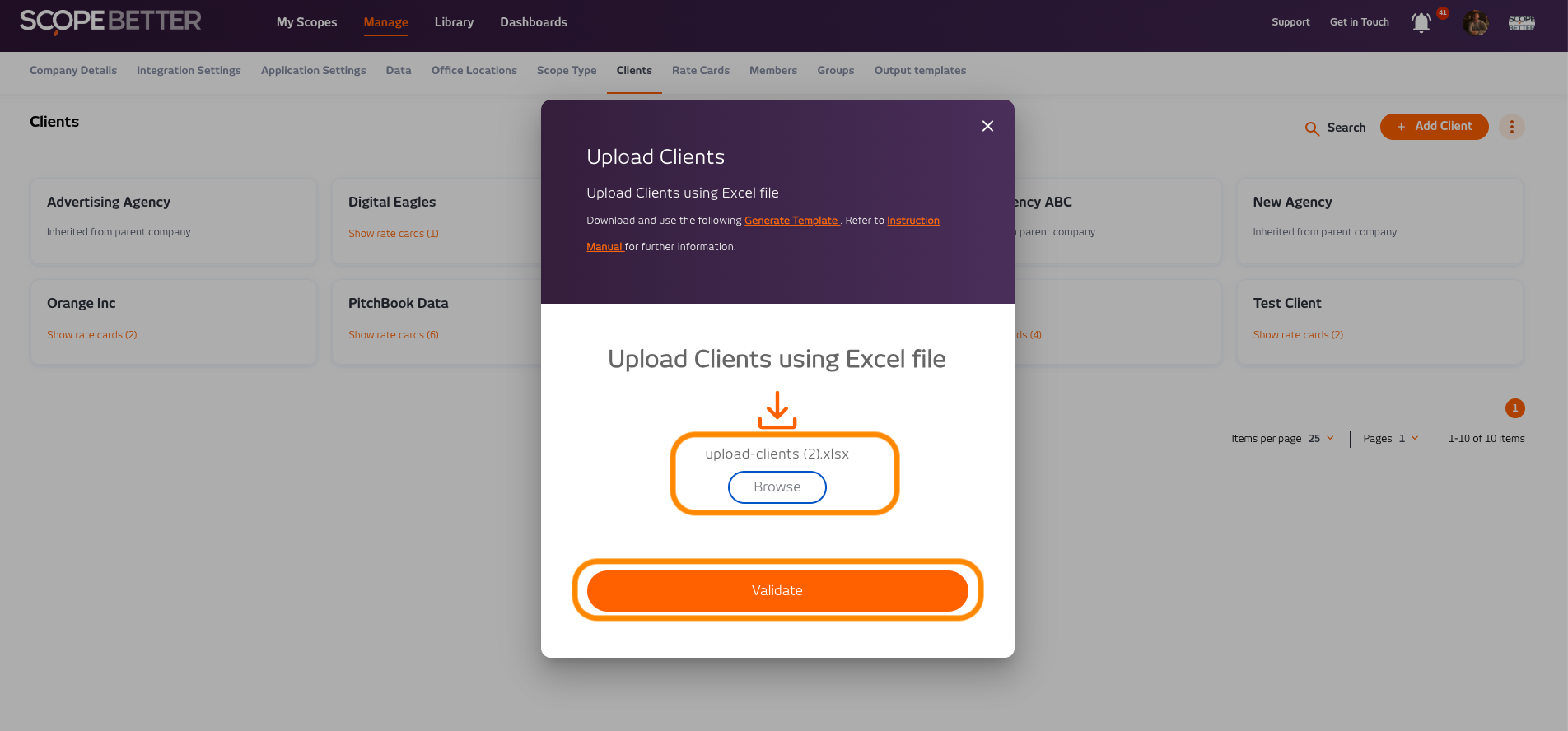Click the search magnifier icon
The height and width of the screenshot is (731, 1568).
coord(1312,128)
